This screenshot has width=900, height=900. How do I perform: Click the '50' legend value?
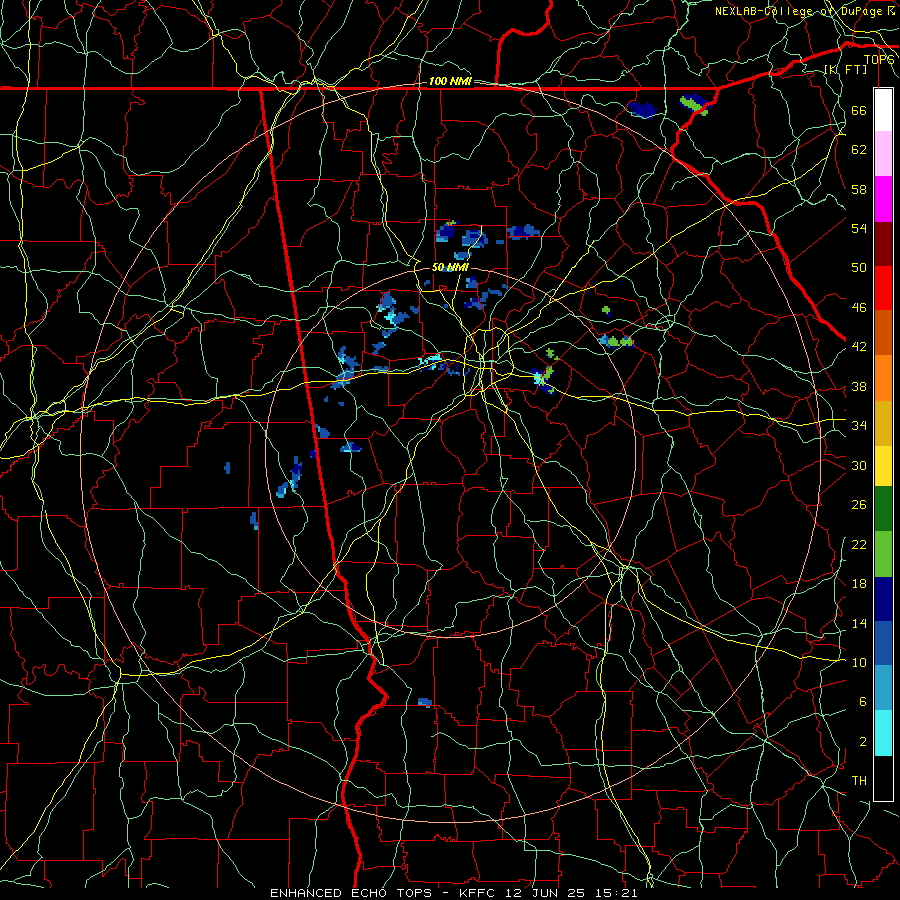[859, 267]
